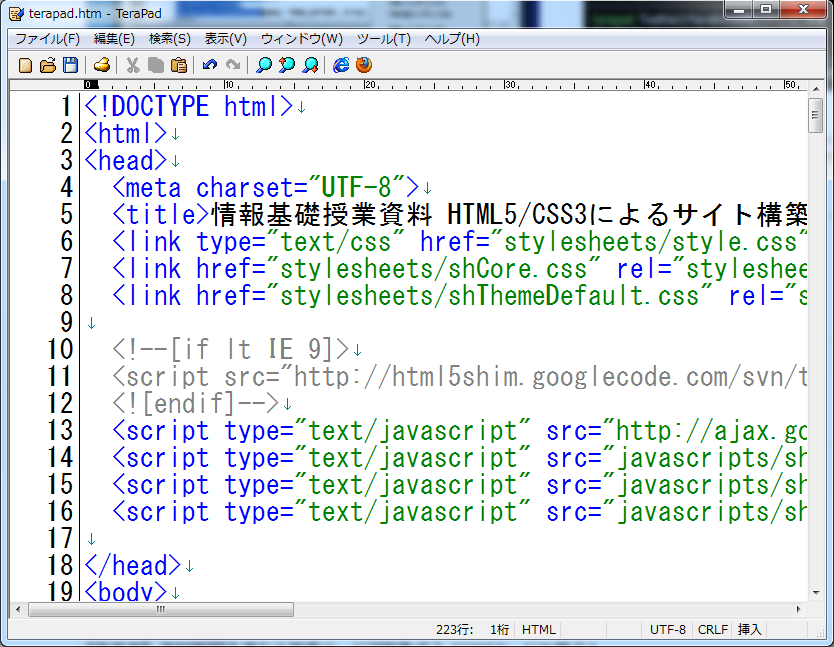
Task: Preview page in Firefox icon
Action: tap(363, 65)
